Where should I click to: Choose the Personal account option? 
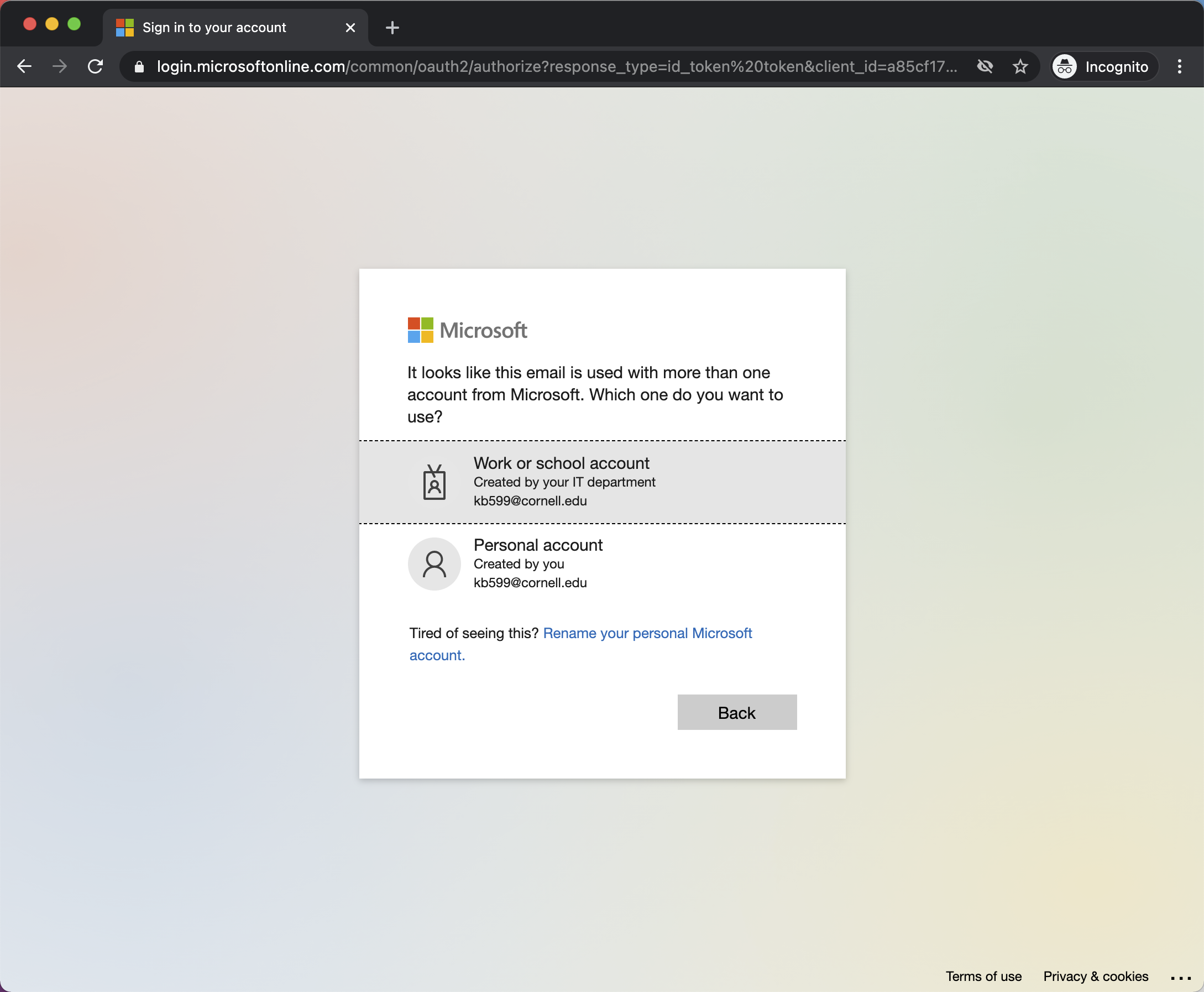(x=602, y=564)
